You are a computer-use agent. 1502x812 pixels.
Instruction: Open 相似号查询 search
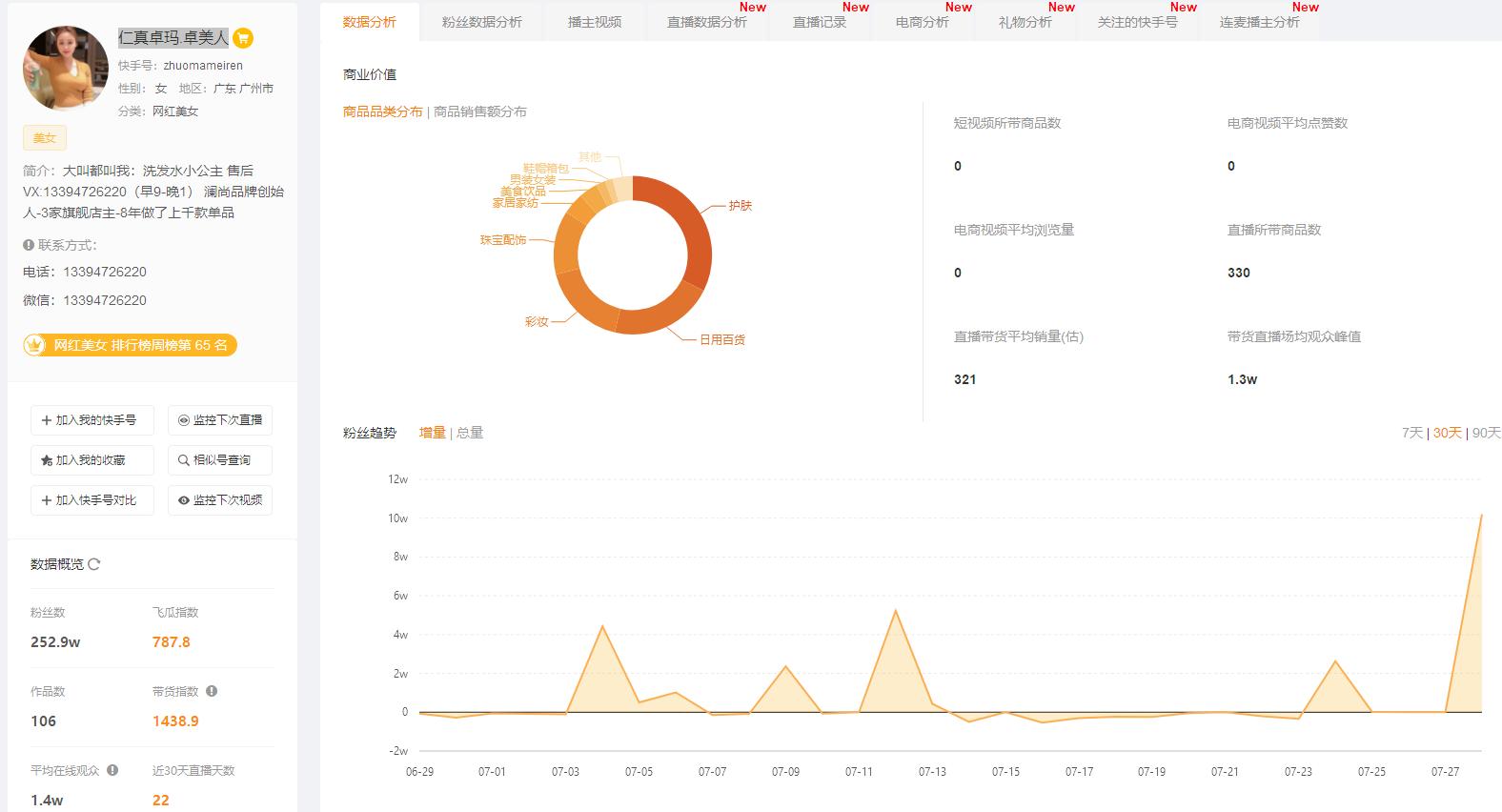point(220,460)
